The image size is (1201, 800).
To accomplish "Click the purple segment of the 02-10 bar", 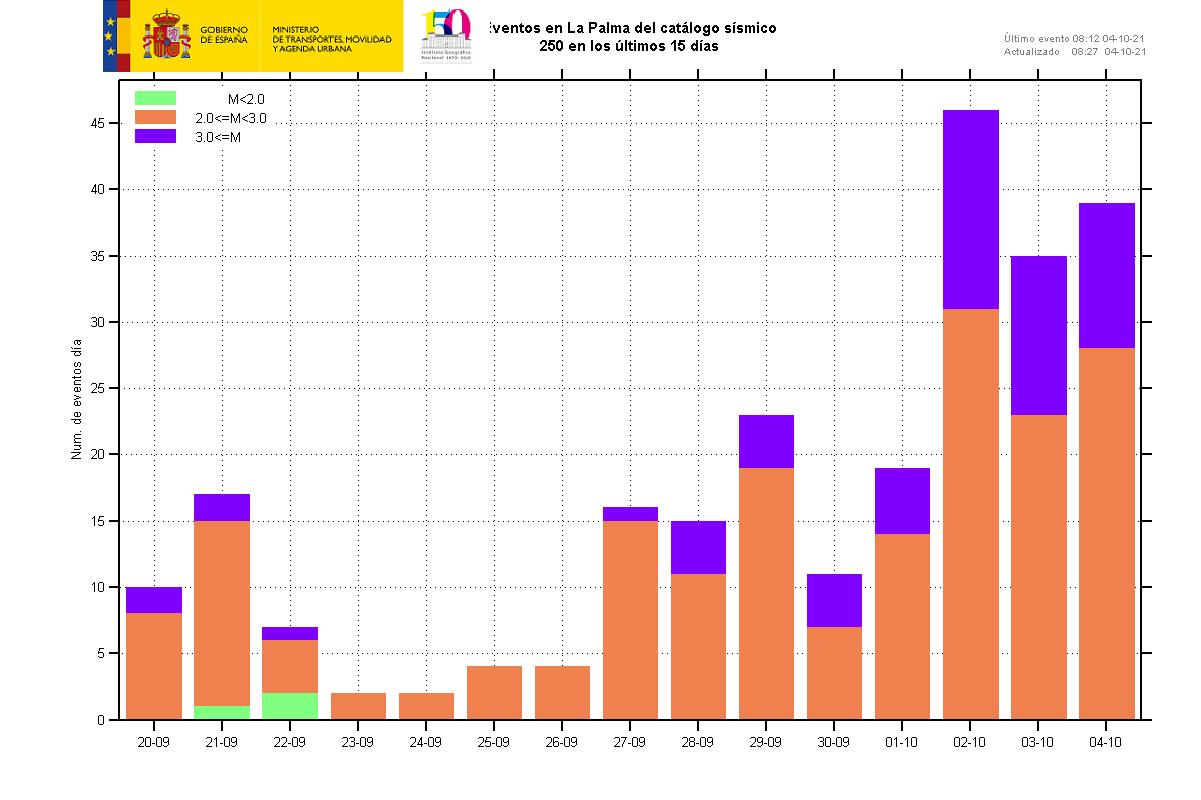I will pos(970,209).
